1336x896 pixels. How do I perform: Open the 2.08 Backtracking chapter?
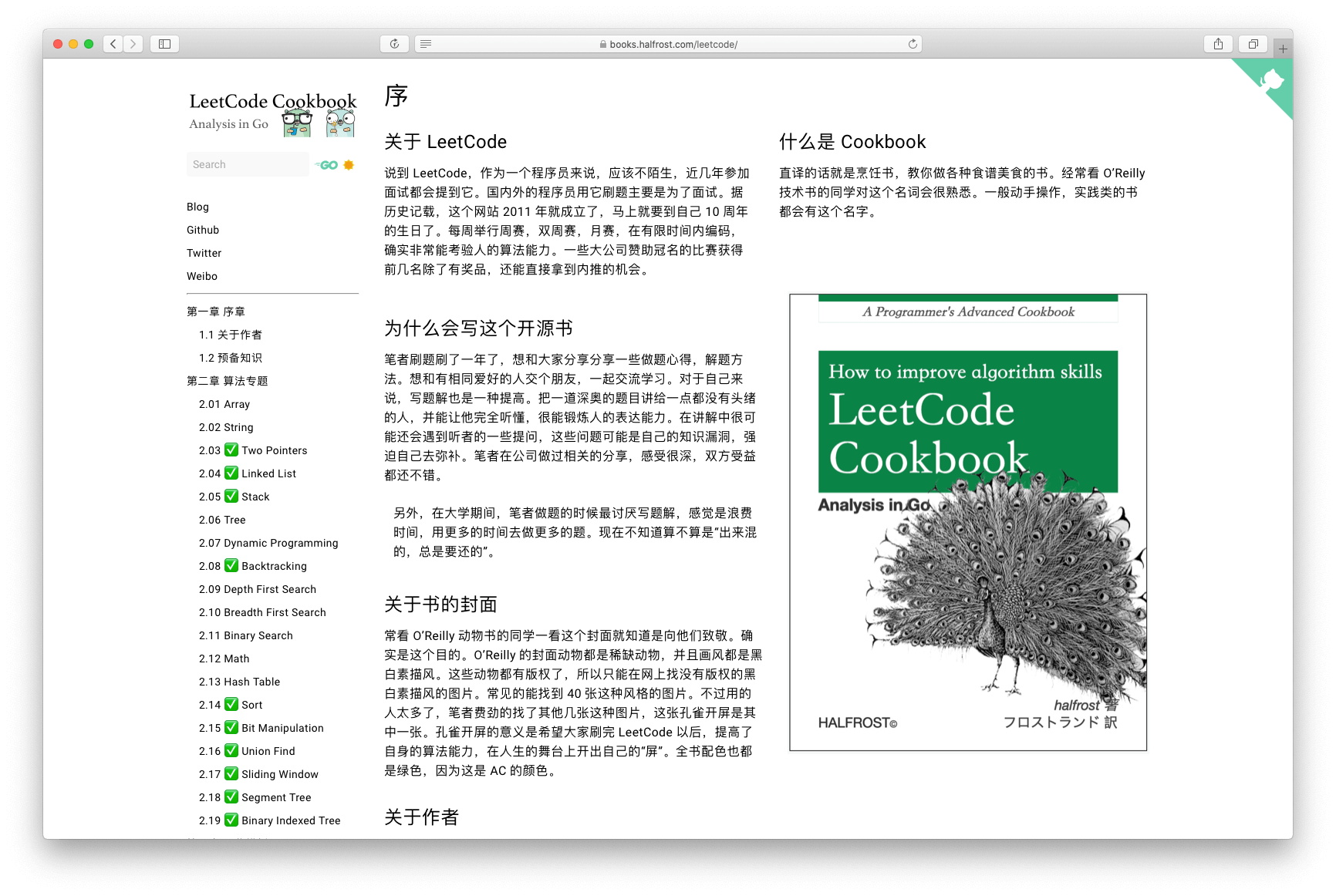pyautogui.click(x=253, y=566)
